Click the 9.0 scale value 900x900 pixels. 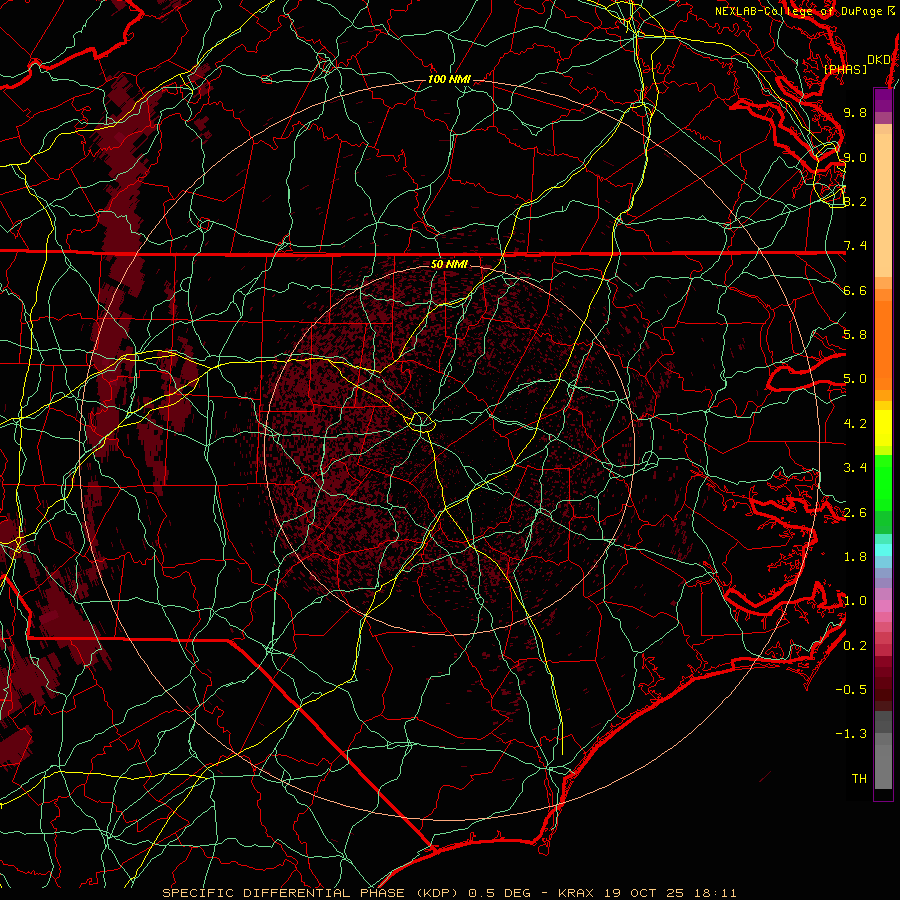coord(855,157)
